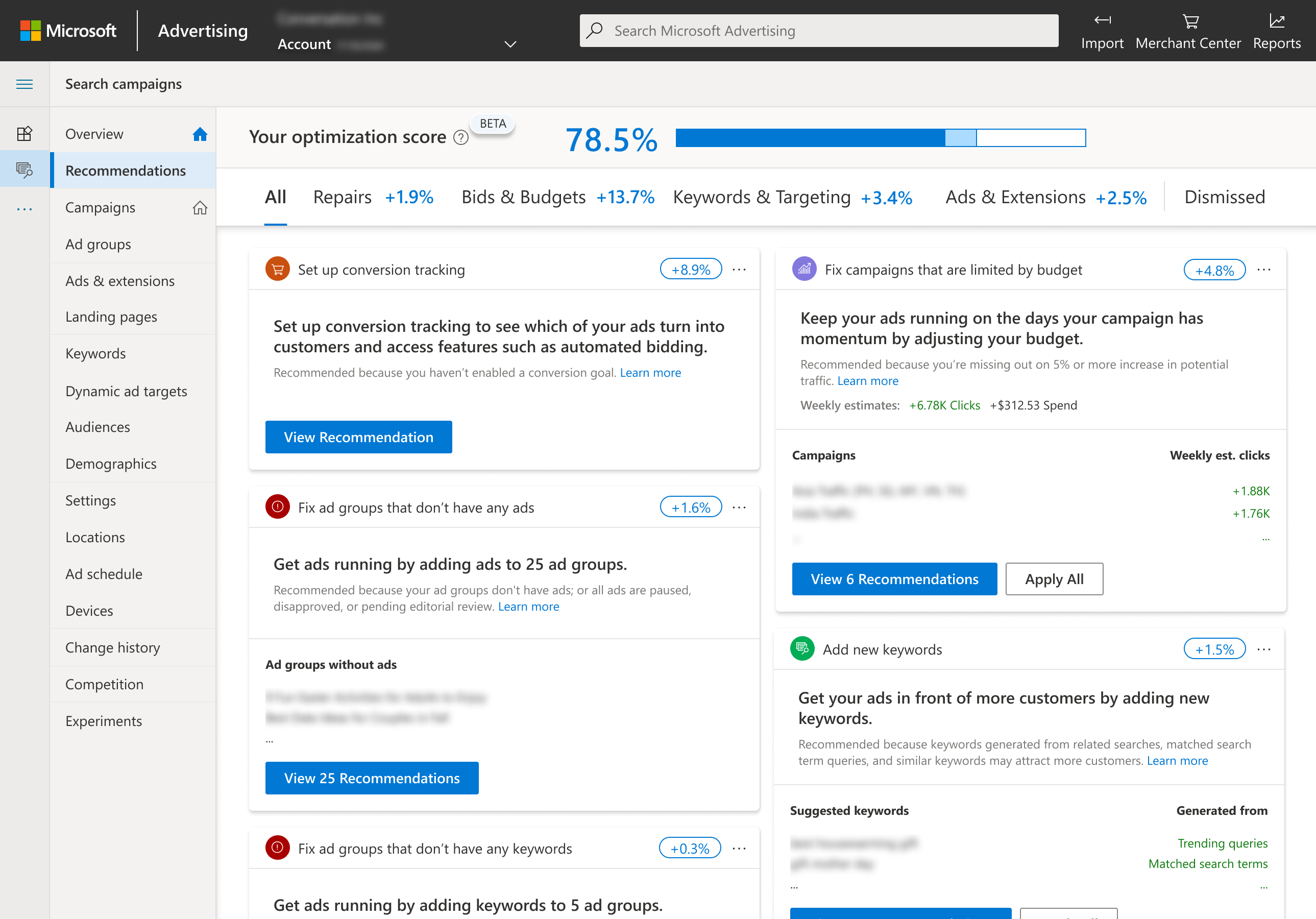Click the home outline icon beside Campaigns
This screenshot has height=919, width=1316.
click(x=200, y=207)
